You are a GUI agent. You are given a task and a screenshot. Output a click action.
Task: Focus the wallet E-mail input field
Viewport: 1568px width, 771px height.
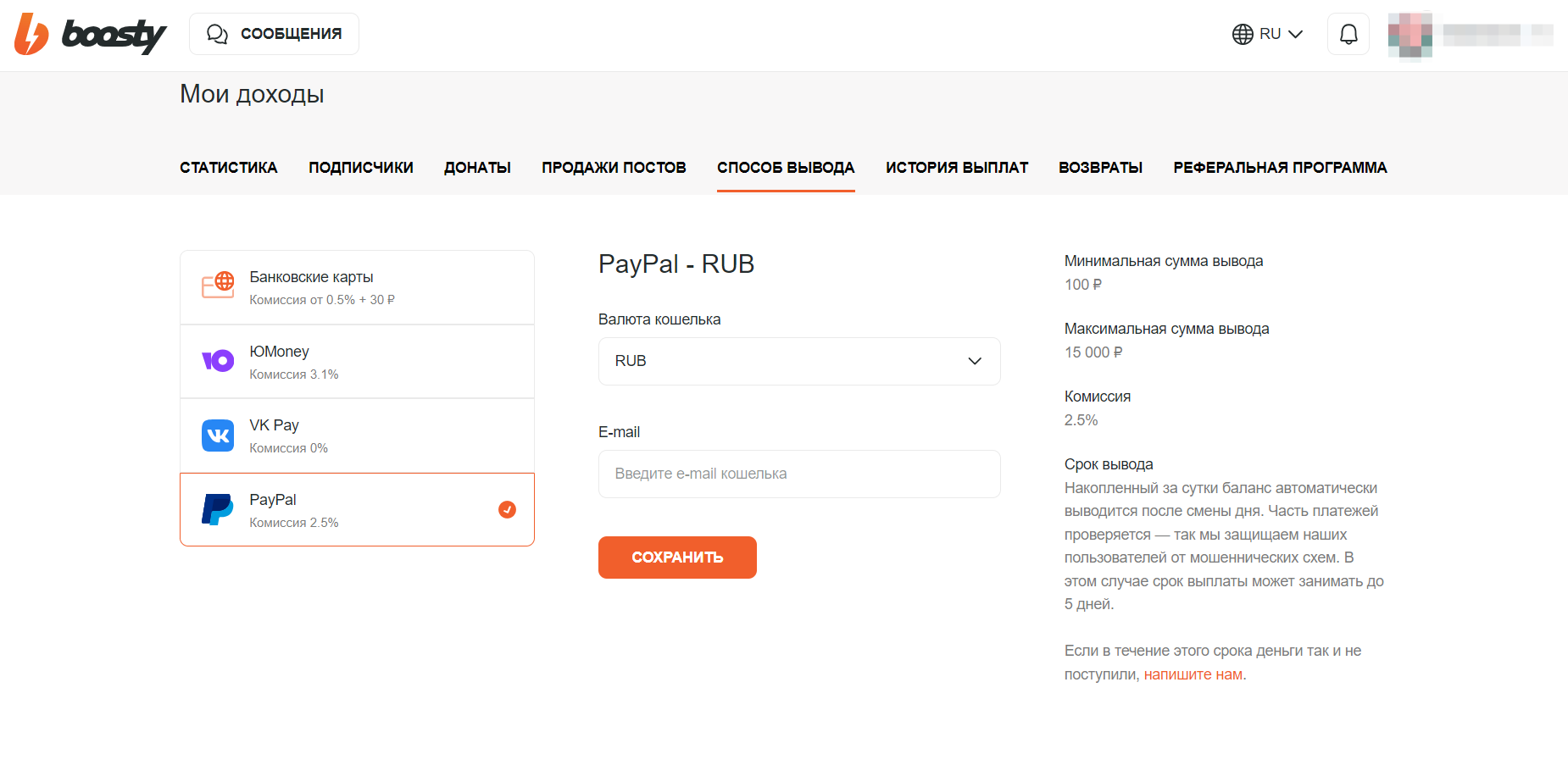pyautogui.click(x=799, y=474)
